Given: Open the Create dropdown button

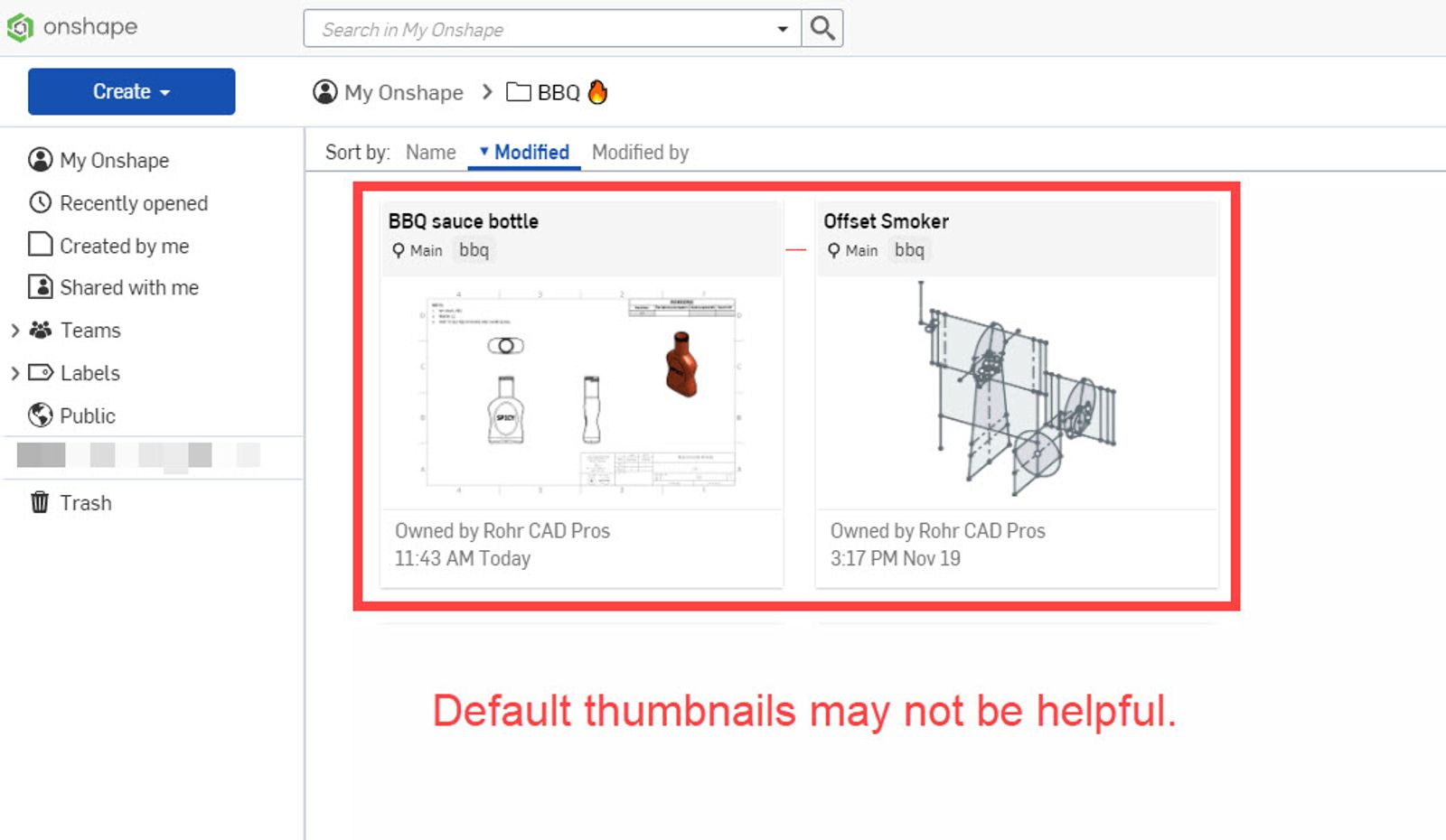Looking at the screenshot, I should 131,91.
